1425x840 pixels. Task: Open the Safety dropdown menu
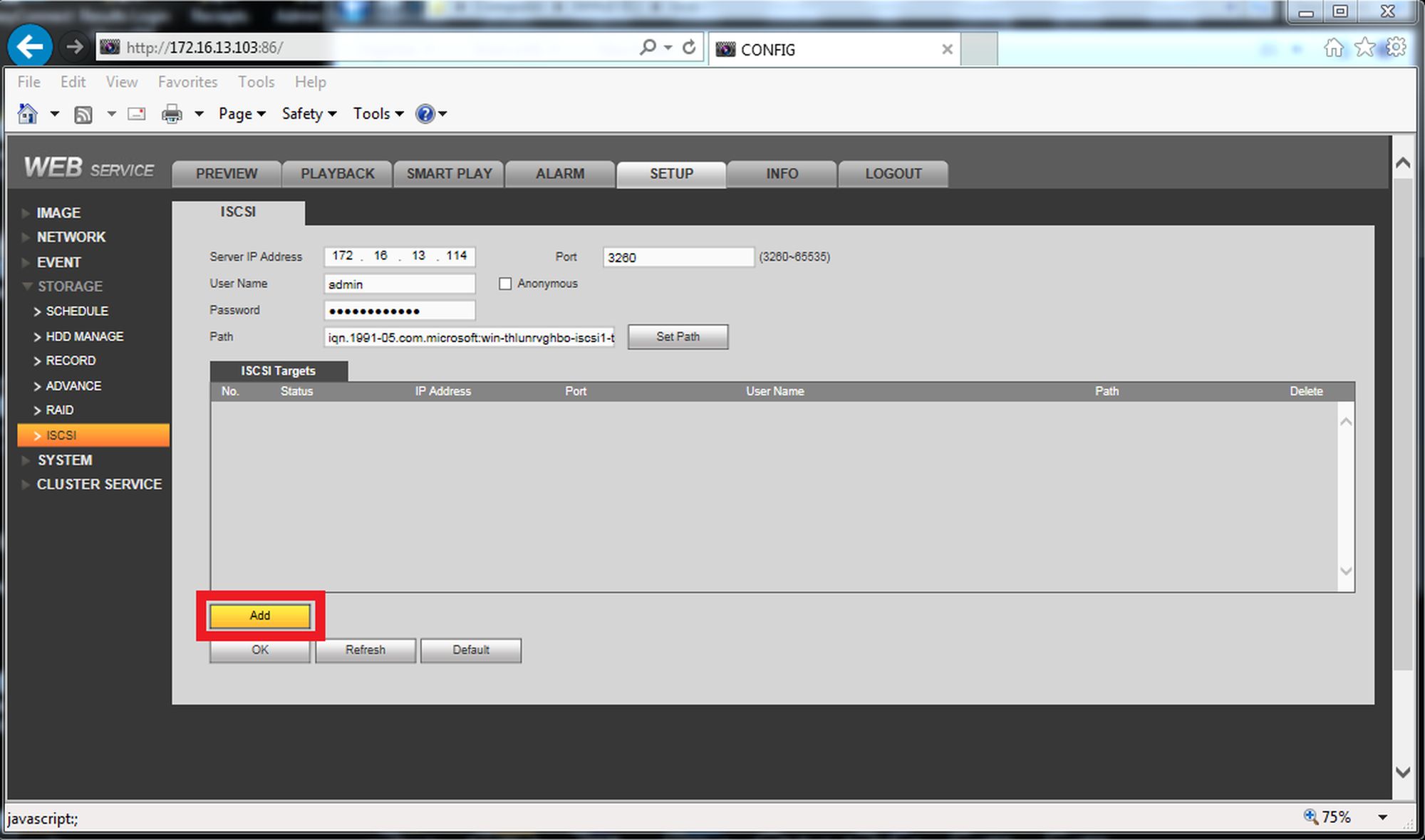[309, 114]
